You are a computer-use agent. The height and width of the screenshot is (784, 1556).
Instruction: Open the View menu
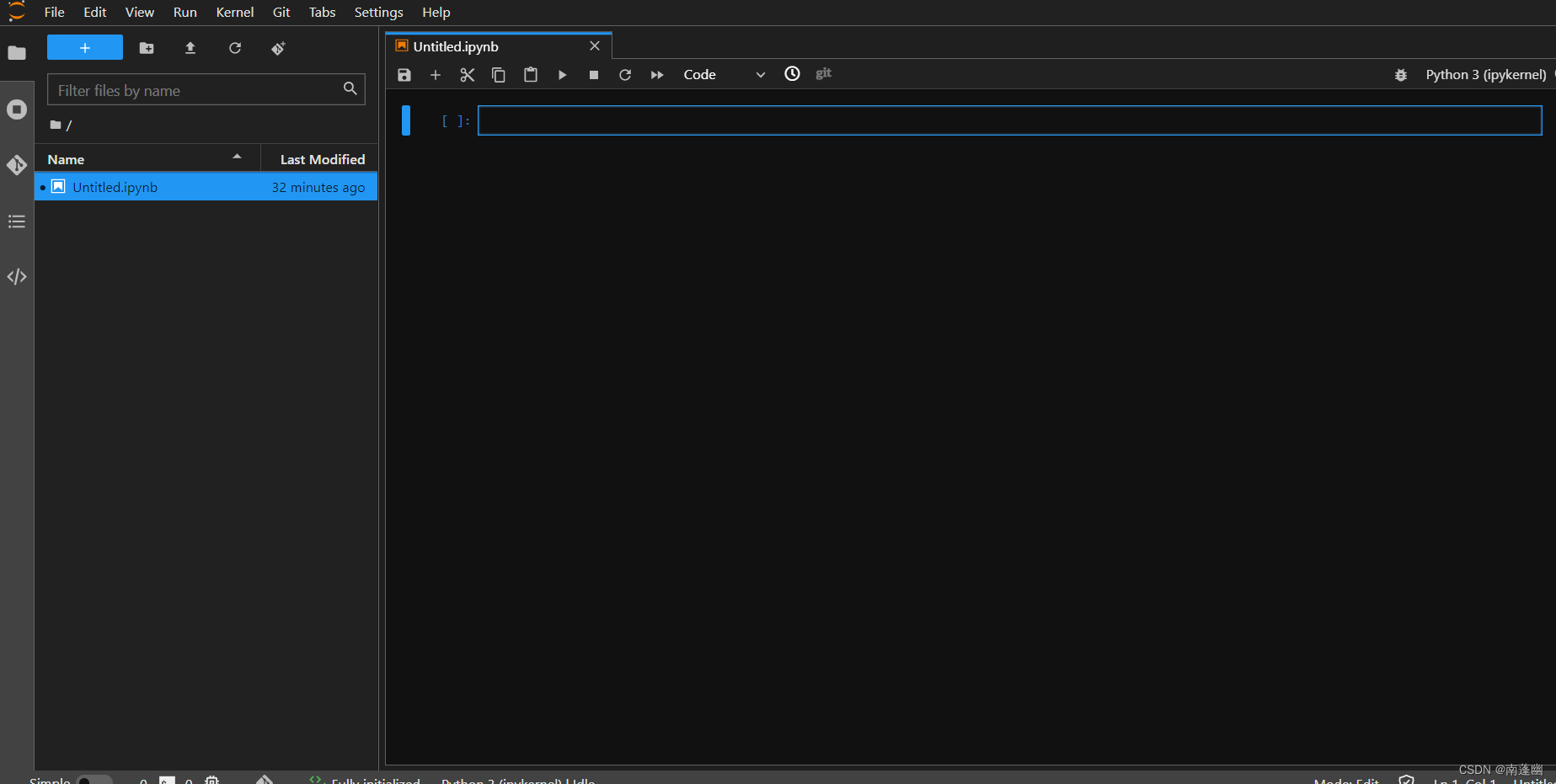coord(140,12)
